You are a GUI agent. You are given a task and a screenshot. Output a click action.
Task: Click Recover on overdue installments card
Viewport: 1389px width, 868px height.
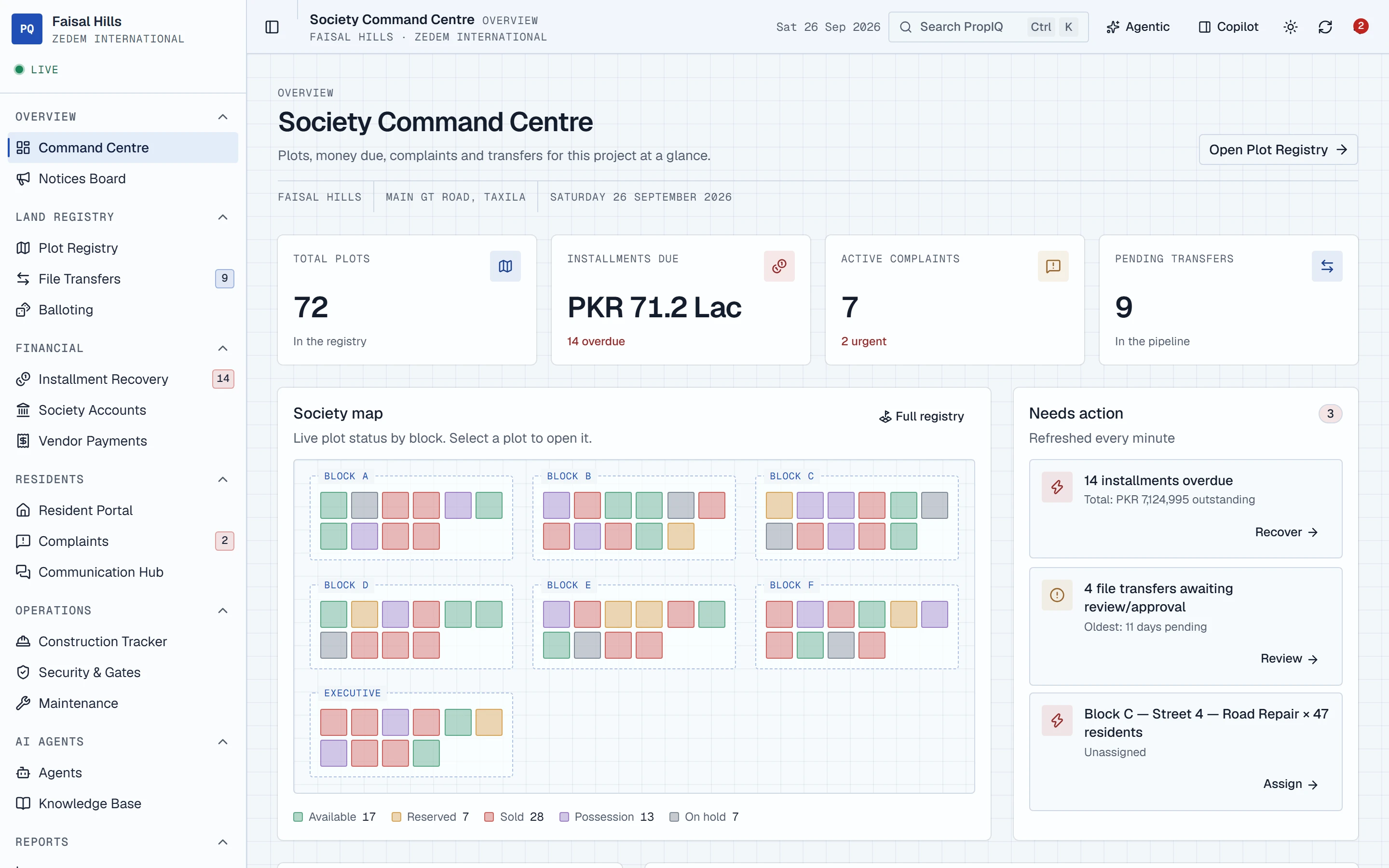click(x=1286, y=533)
